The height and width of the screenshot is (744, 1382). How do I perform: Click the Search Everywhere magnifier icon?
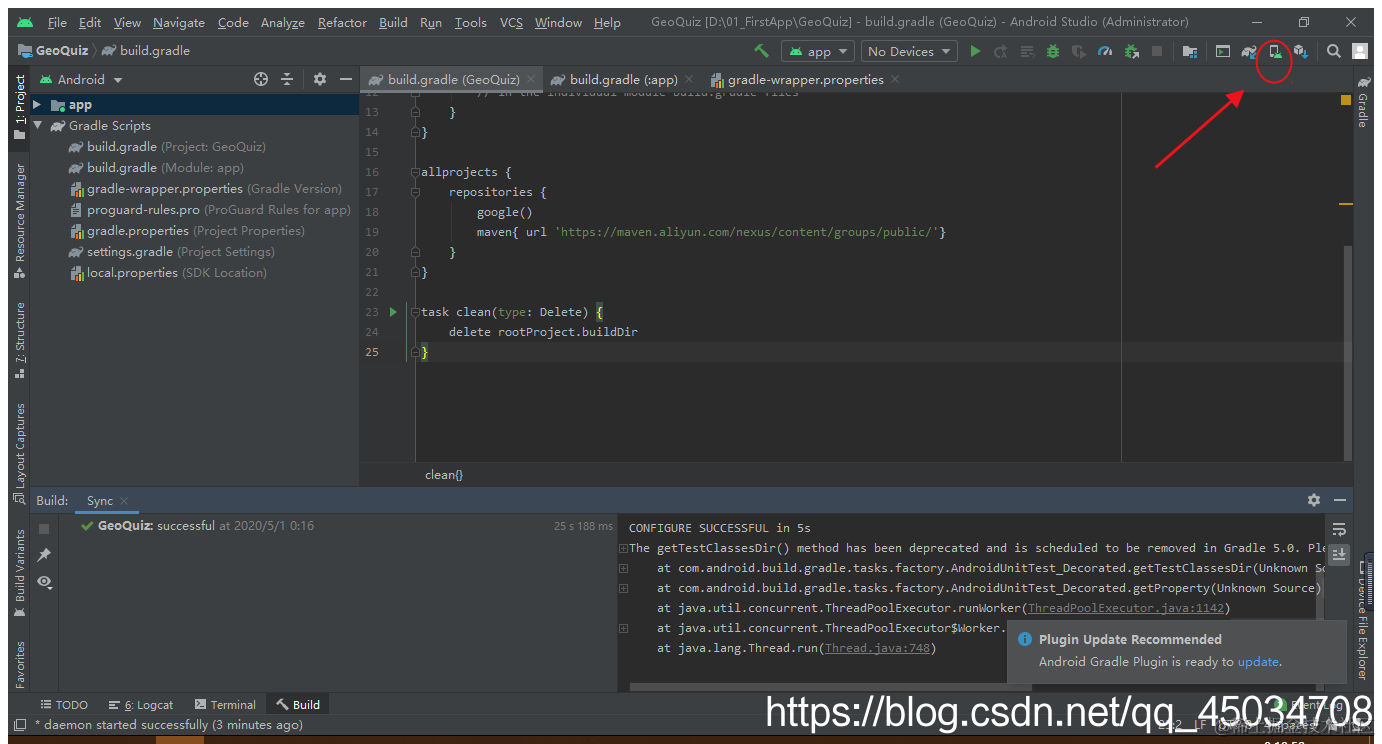tap(1334, 51)
